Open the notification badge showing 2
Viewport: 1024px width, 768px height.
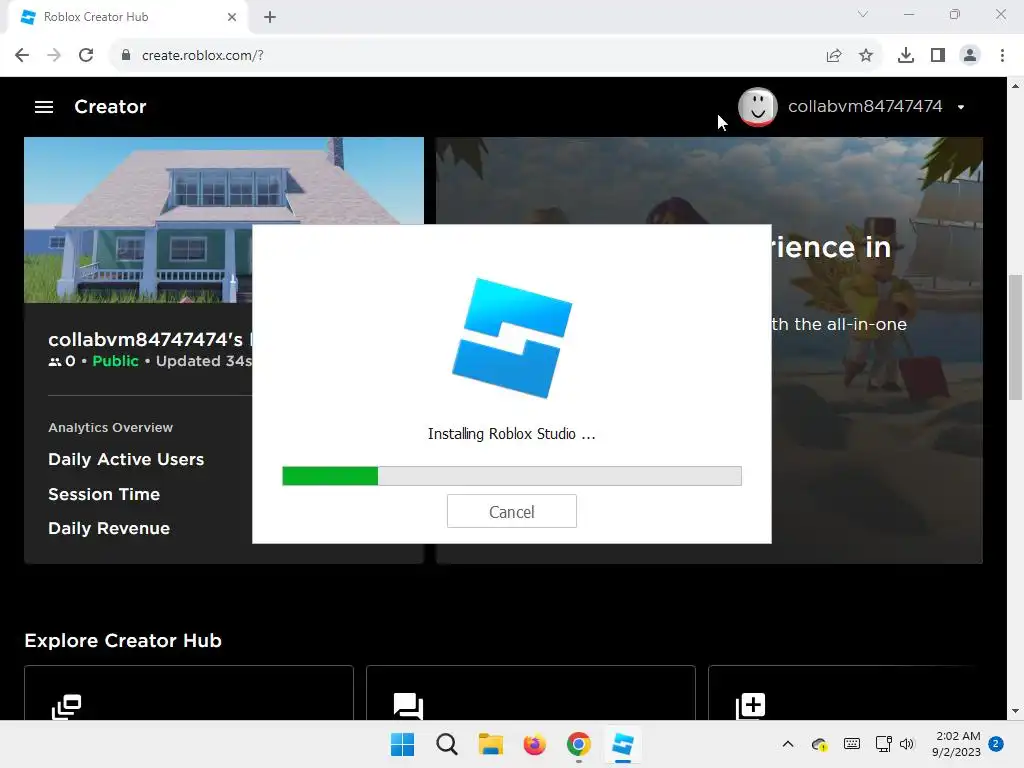click(996, 744)
